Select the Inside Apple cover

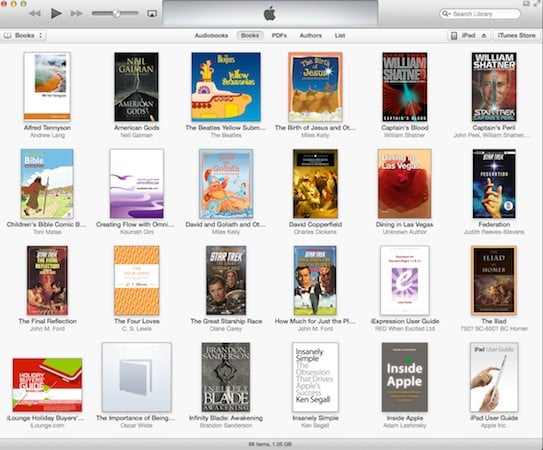404,377
